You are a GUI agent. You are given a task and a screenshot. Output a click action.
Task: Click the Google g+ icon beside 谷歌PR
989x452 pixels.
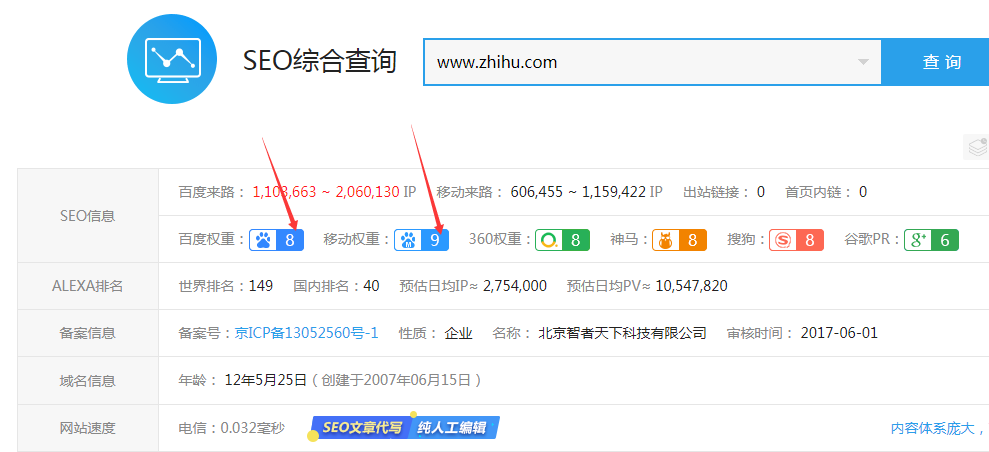click(918, 240)
